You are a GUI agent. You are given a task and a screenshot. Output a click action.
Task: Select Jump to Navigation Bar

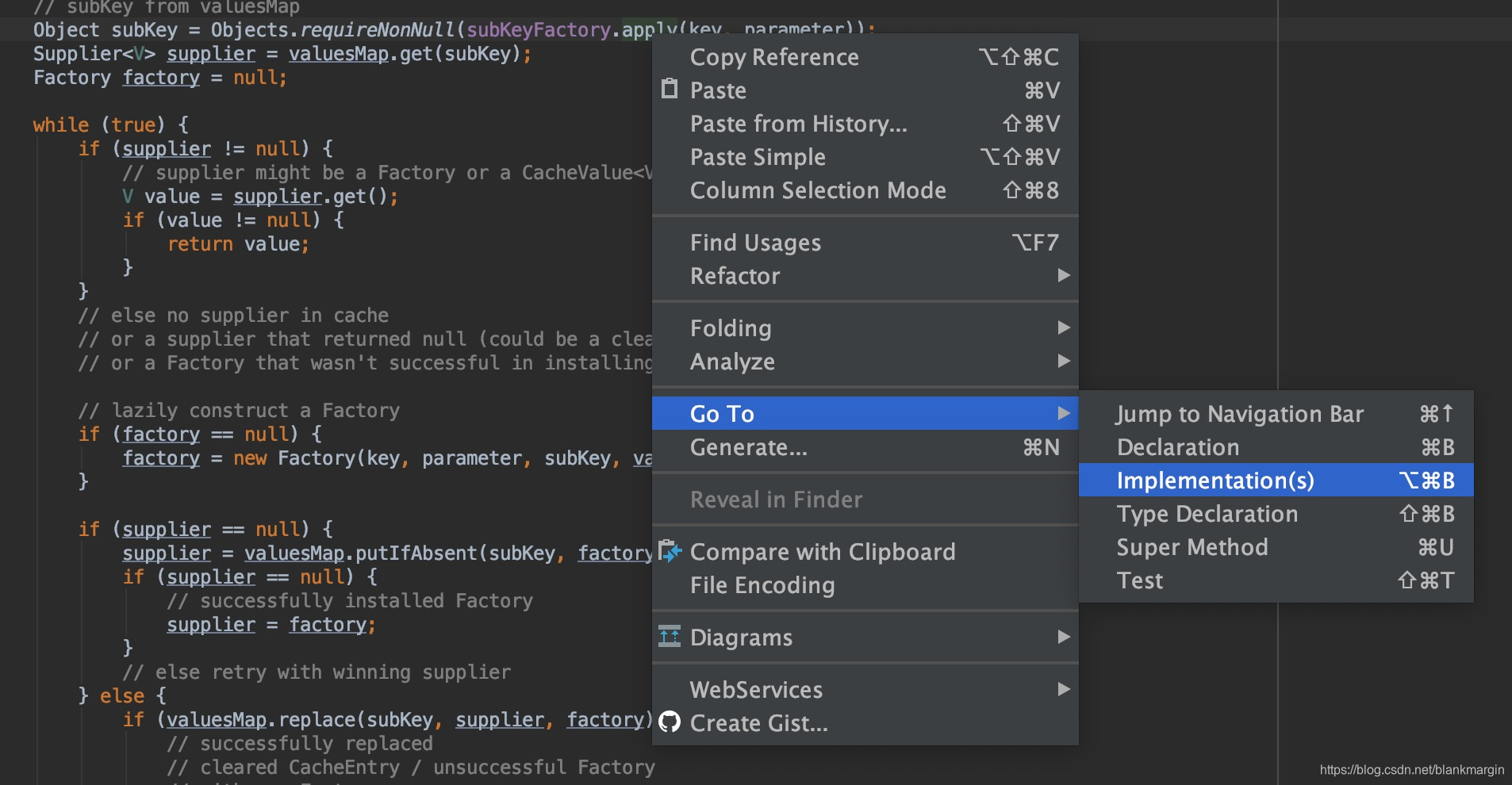coord(1276,414)
